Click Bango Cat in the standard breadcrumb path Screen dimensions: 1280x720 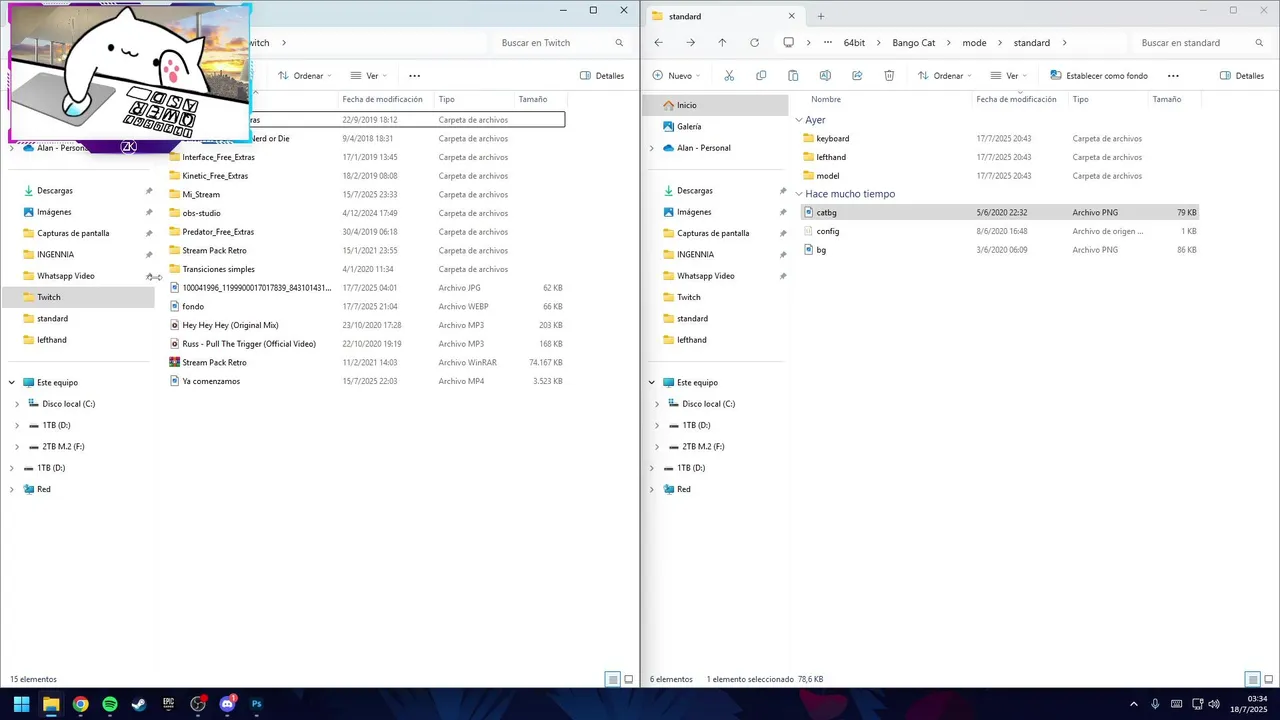(913, 43)
